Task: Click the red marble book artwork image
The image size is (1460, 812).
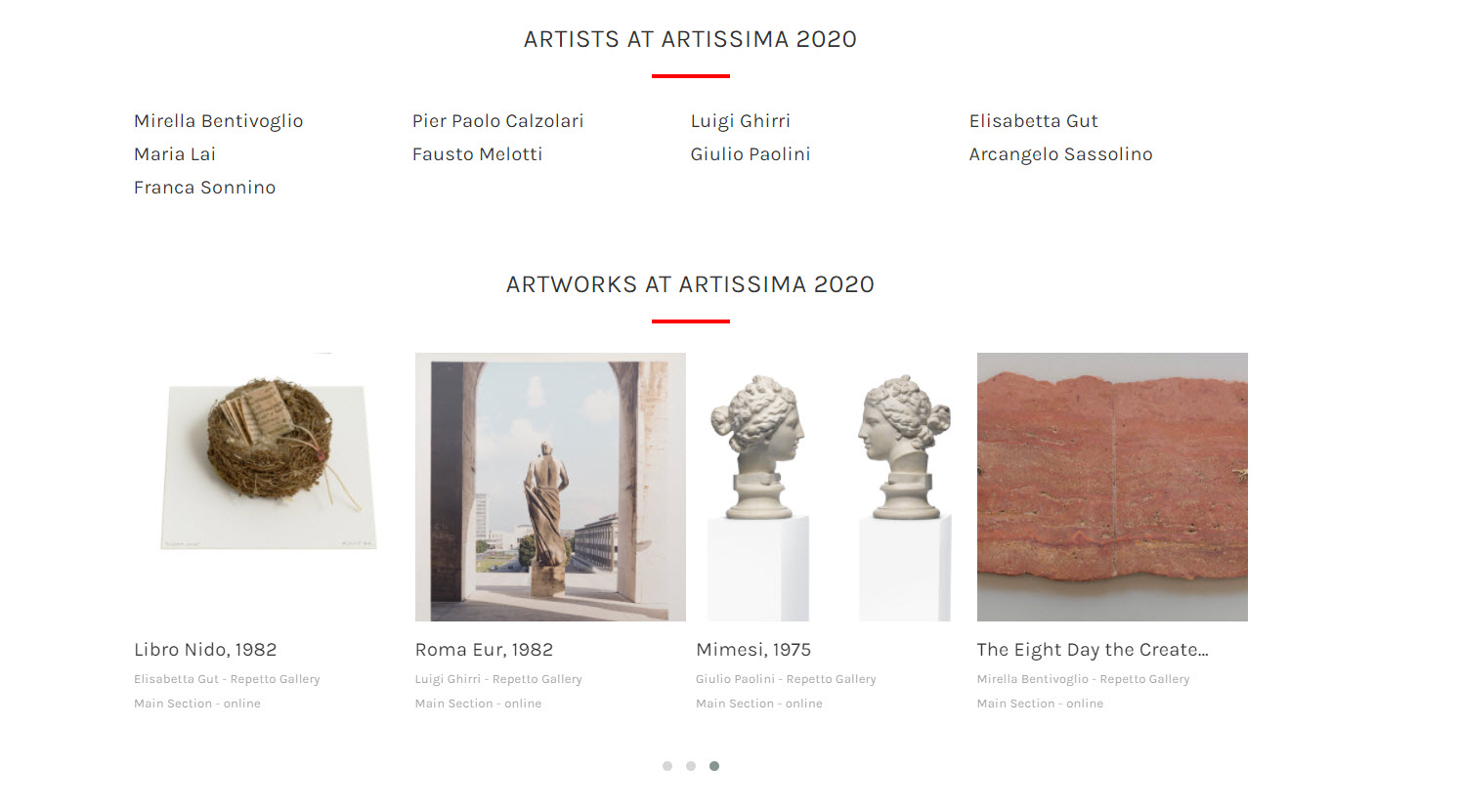Action: [1112, 487]
